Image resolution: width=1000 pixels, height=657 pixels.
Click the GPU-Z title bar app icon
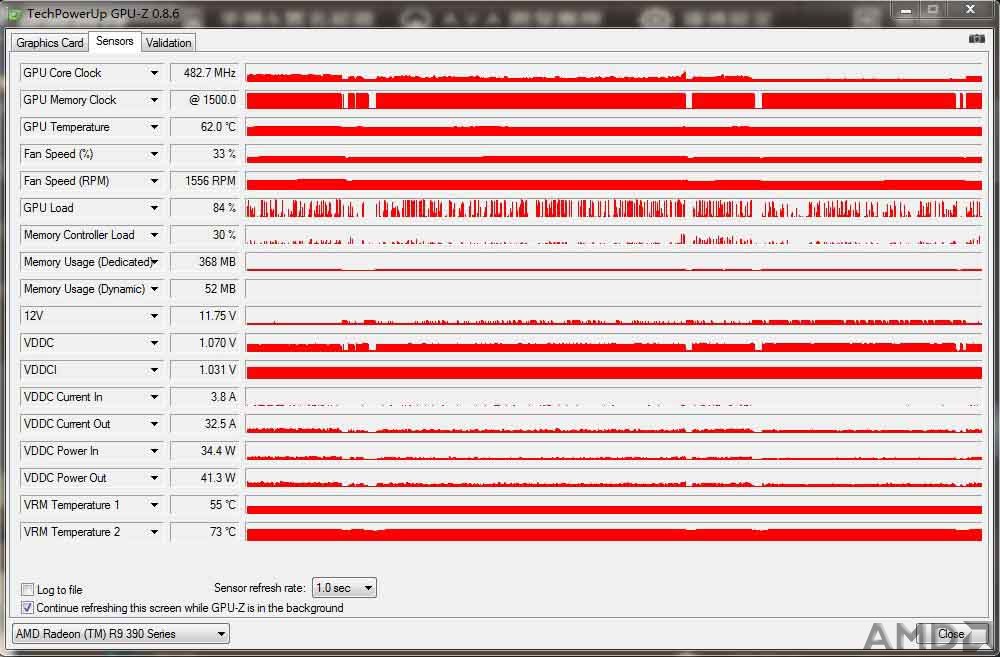[x=14, y=13]
